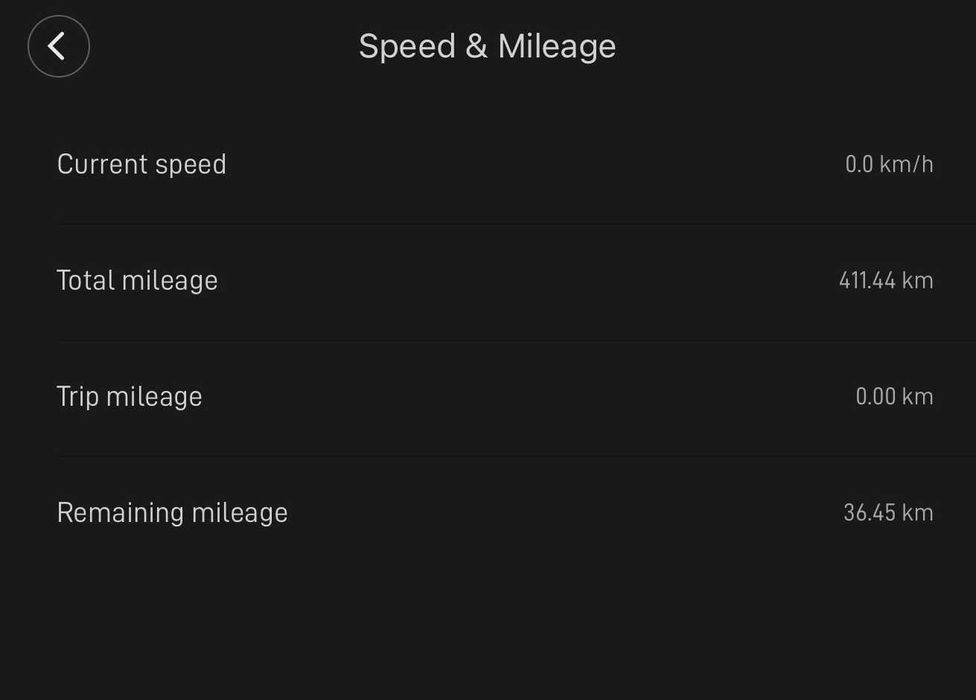Select the Current speed label
The image size is (976, 700).
pyautogui.click(x=142, y=164)
